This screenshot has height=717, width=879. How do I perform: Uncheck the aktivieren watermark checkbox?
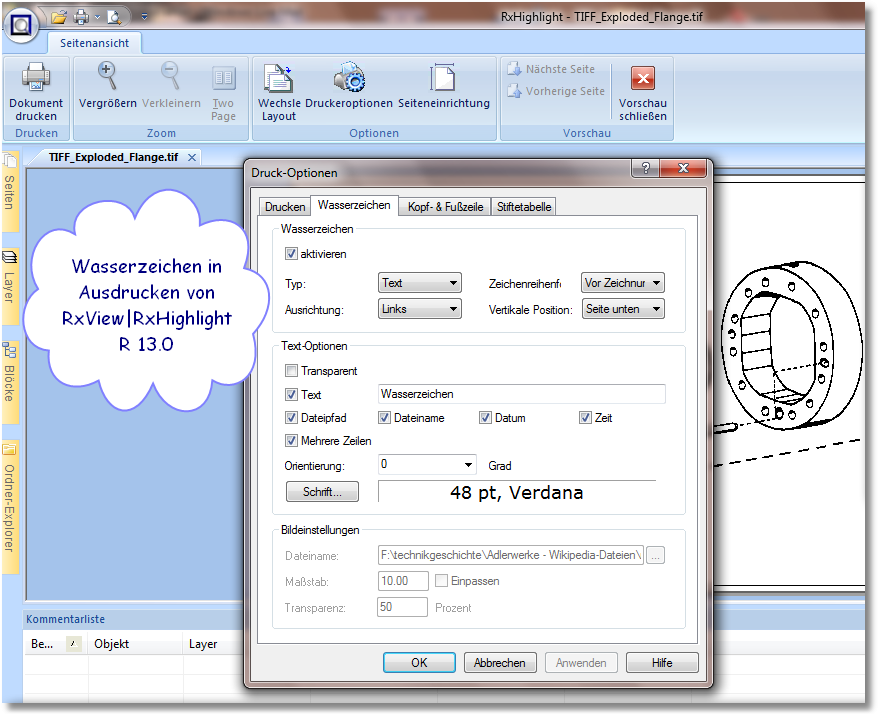(x=292, y=254)
